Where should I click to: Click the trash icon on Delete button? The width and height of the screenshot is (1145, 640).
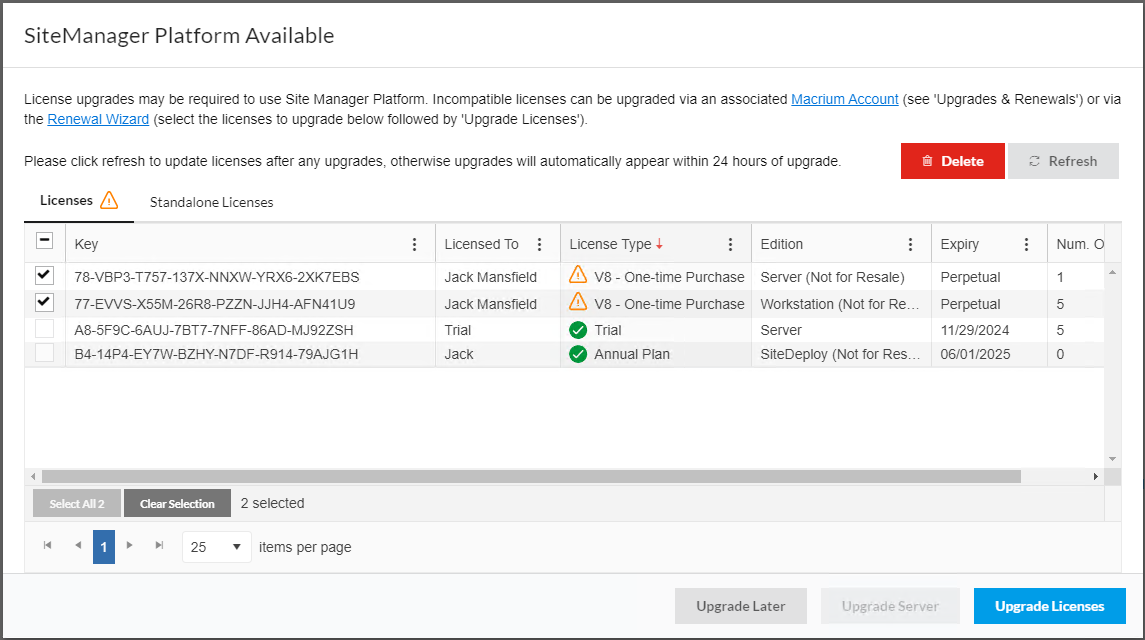[x=926, y=161]
